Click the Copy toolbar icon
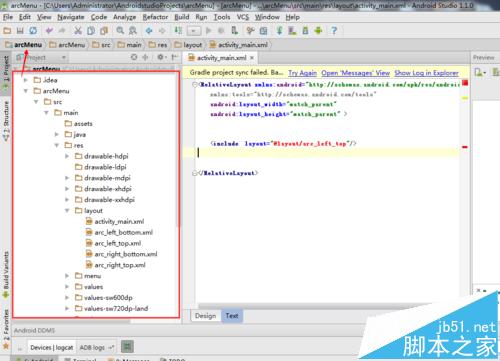 pyautogui.click(x=91, y=31)
